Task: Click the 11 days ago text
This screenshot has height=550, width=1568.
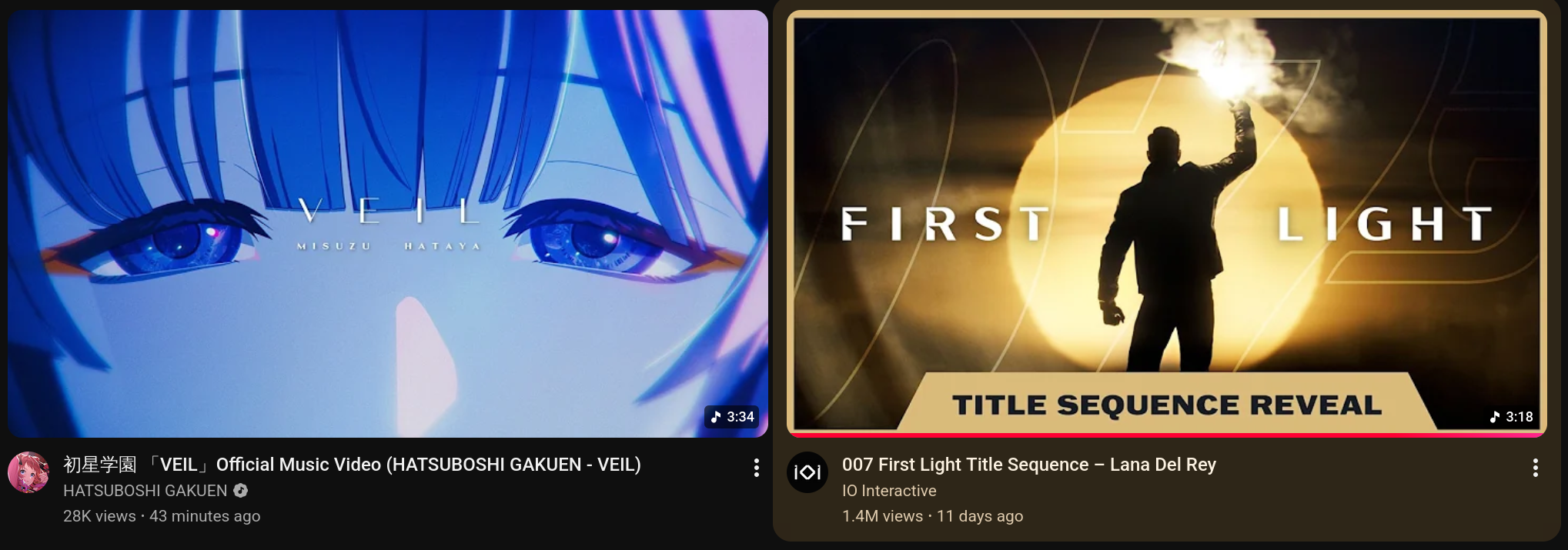Action: [x=980, y=516]
